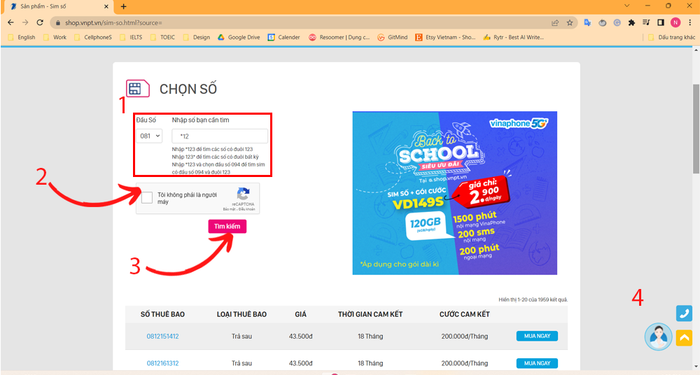Click the result count text 'Hiển thị 1-20'
This screenshot has height=375, width=700.
click(x=533, y=300)
